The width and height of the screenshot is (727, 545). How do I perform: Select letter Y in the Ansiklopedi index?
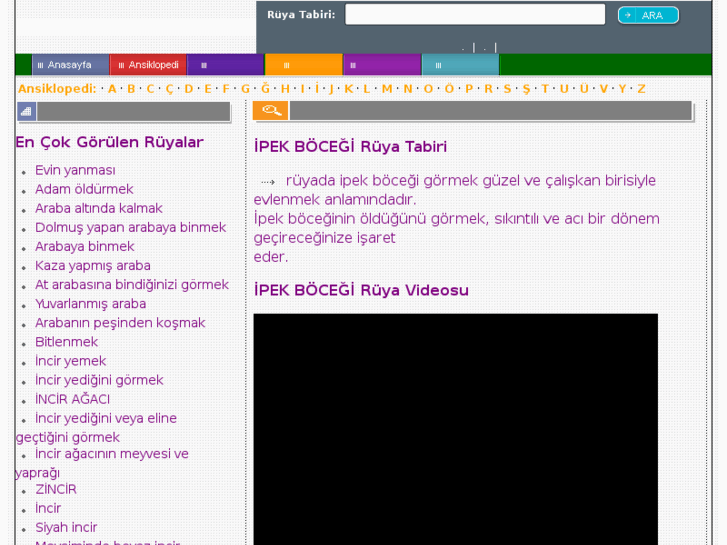pyautogui.click(x=622, y=89)
